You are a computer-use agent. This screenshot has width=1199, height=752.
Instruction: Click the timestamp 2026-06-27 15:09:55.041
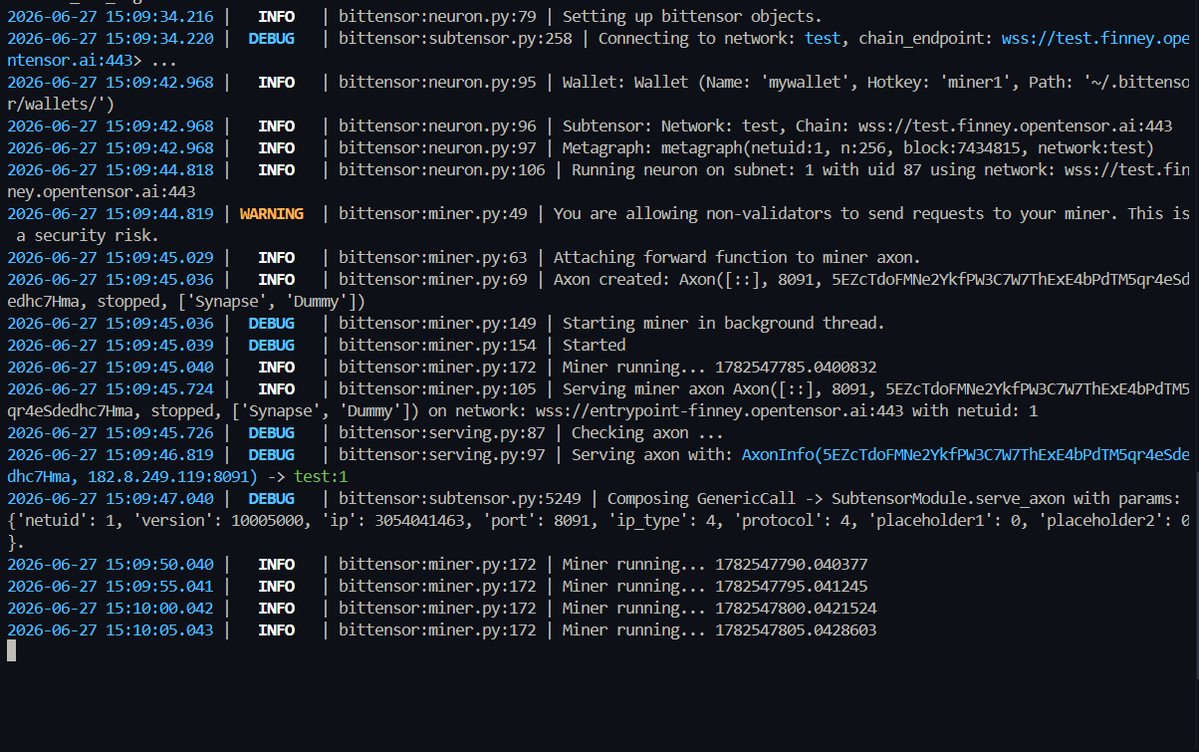[110, 586]
